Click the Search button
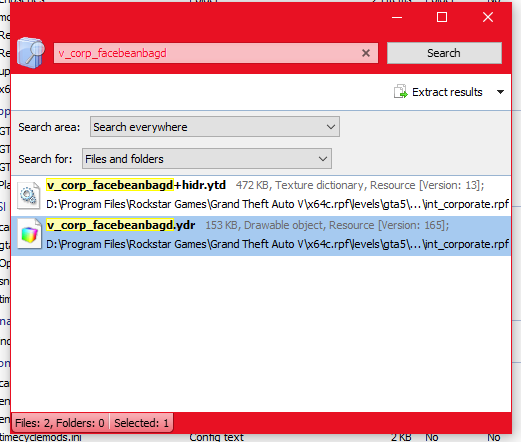 [x=444, y=53]
